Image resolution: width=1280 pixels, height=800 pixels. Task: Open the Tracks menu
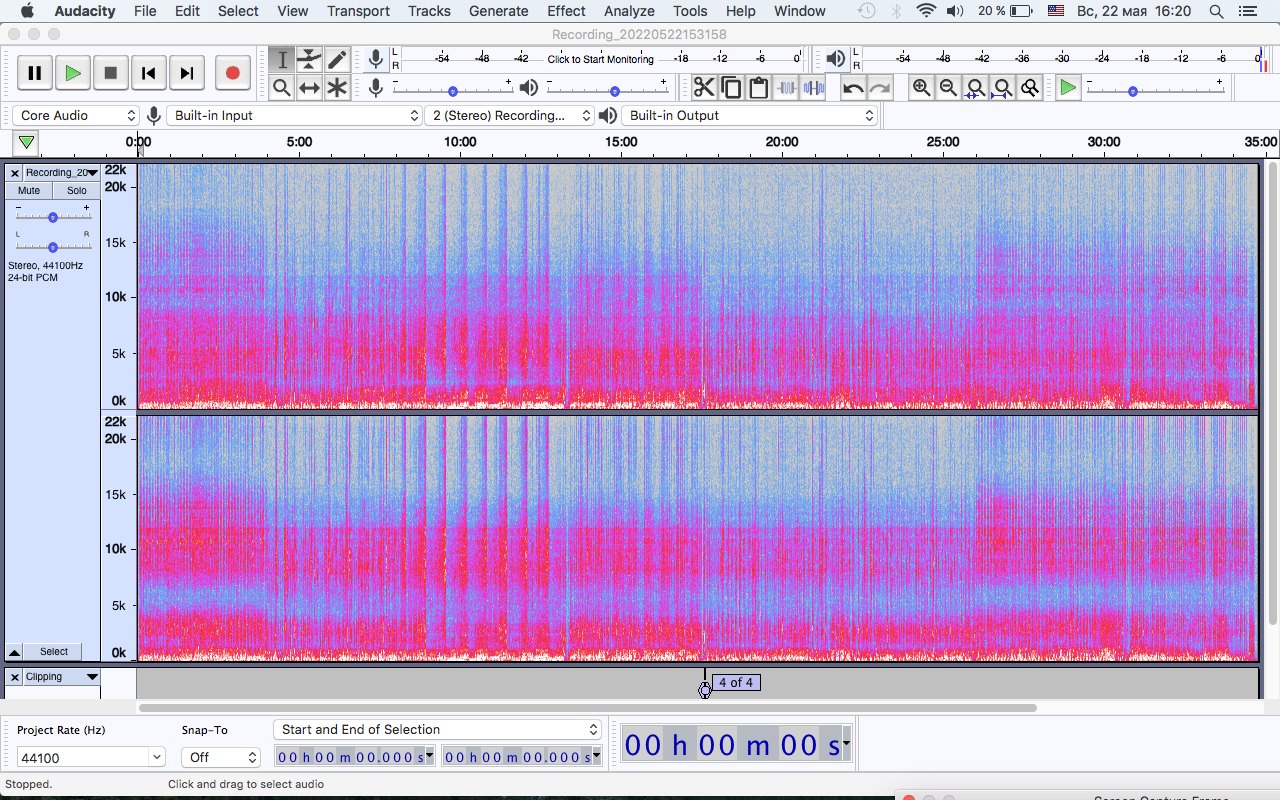point(429,11)
